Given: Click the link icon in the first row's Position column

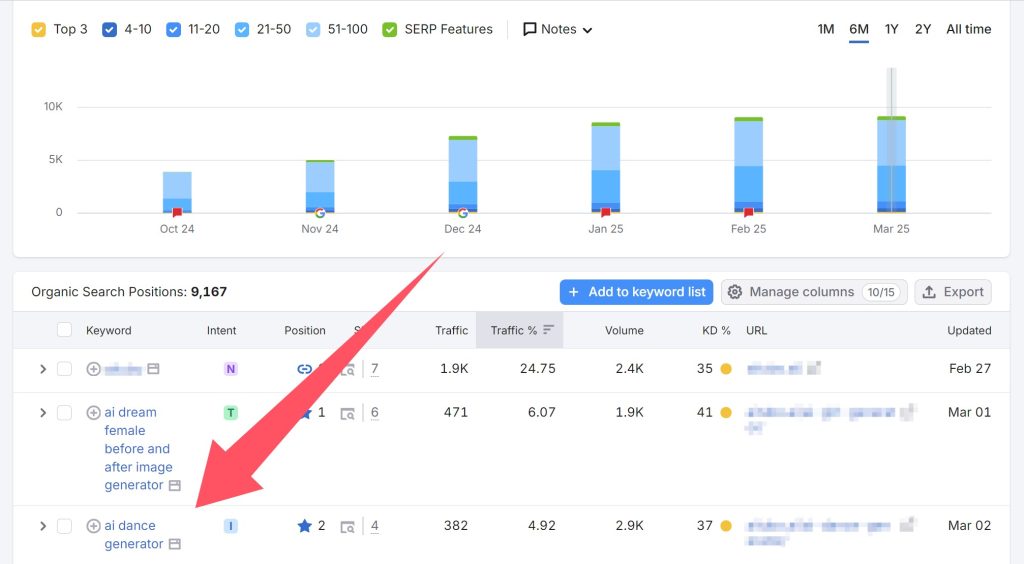Looking at the screenshot, I should coord(305,369).
